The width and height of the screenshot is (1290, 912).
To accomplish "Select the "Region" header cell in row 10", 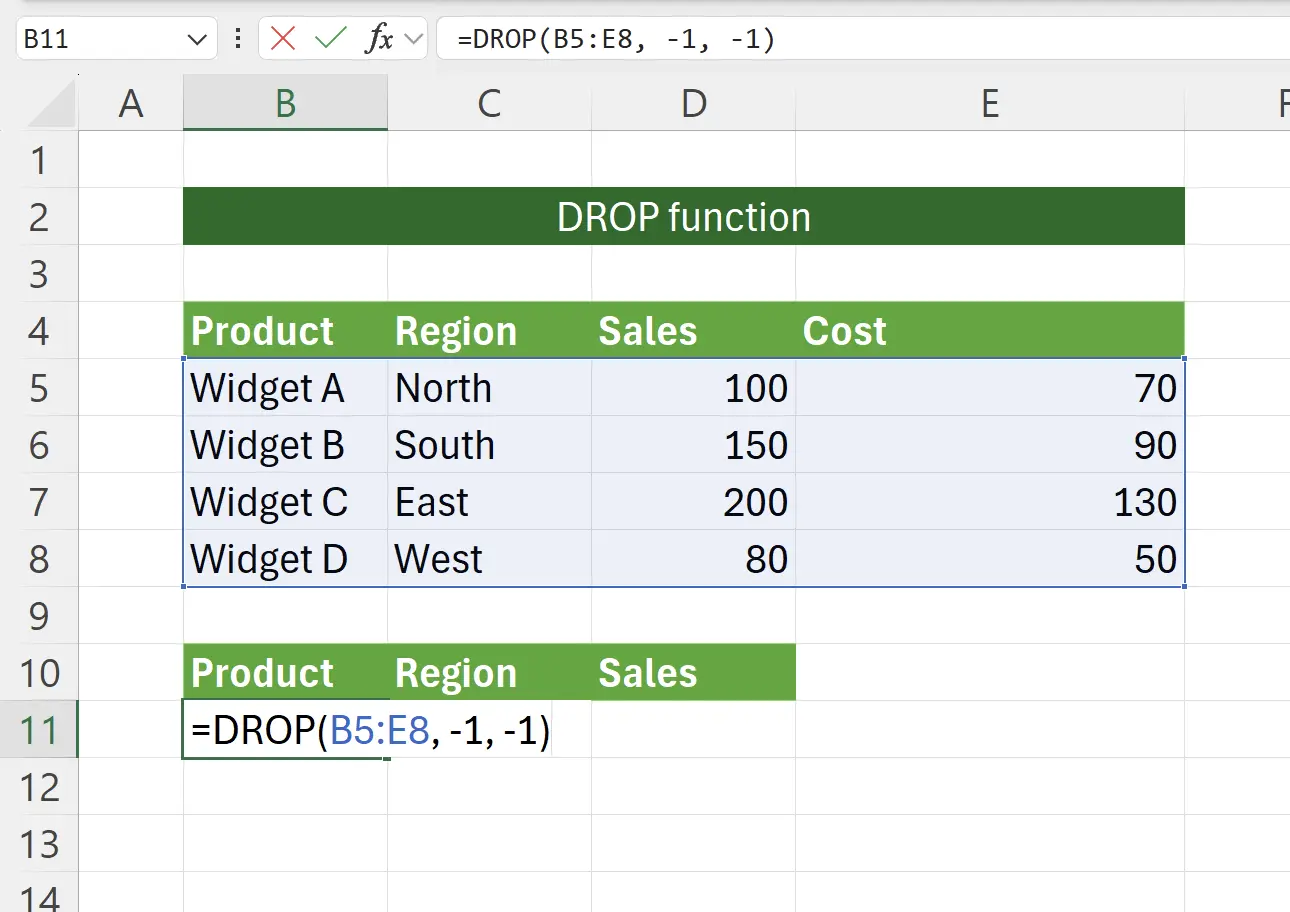I will pyautogui.click(x=489, y=673).
